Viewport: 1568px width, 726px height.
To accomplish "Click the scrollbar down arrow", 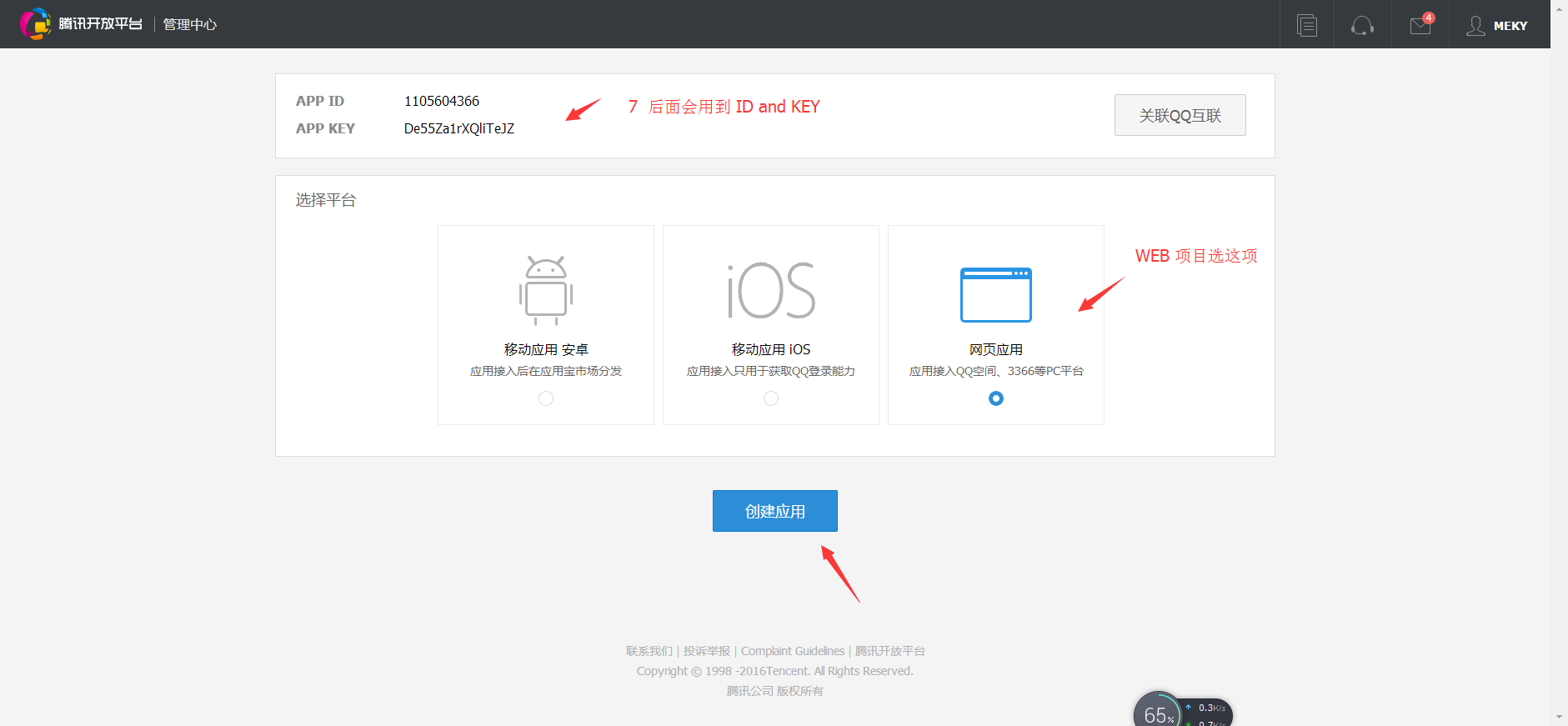I will tap(1559, 718).
